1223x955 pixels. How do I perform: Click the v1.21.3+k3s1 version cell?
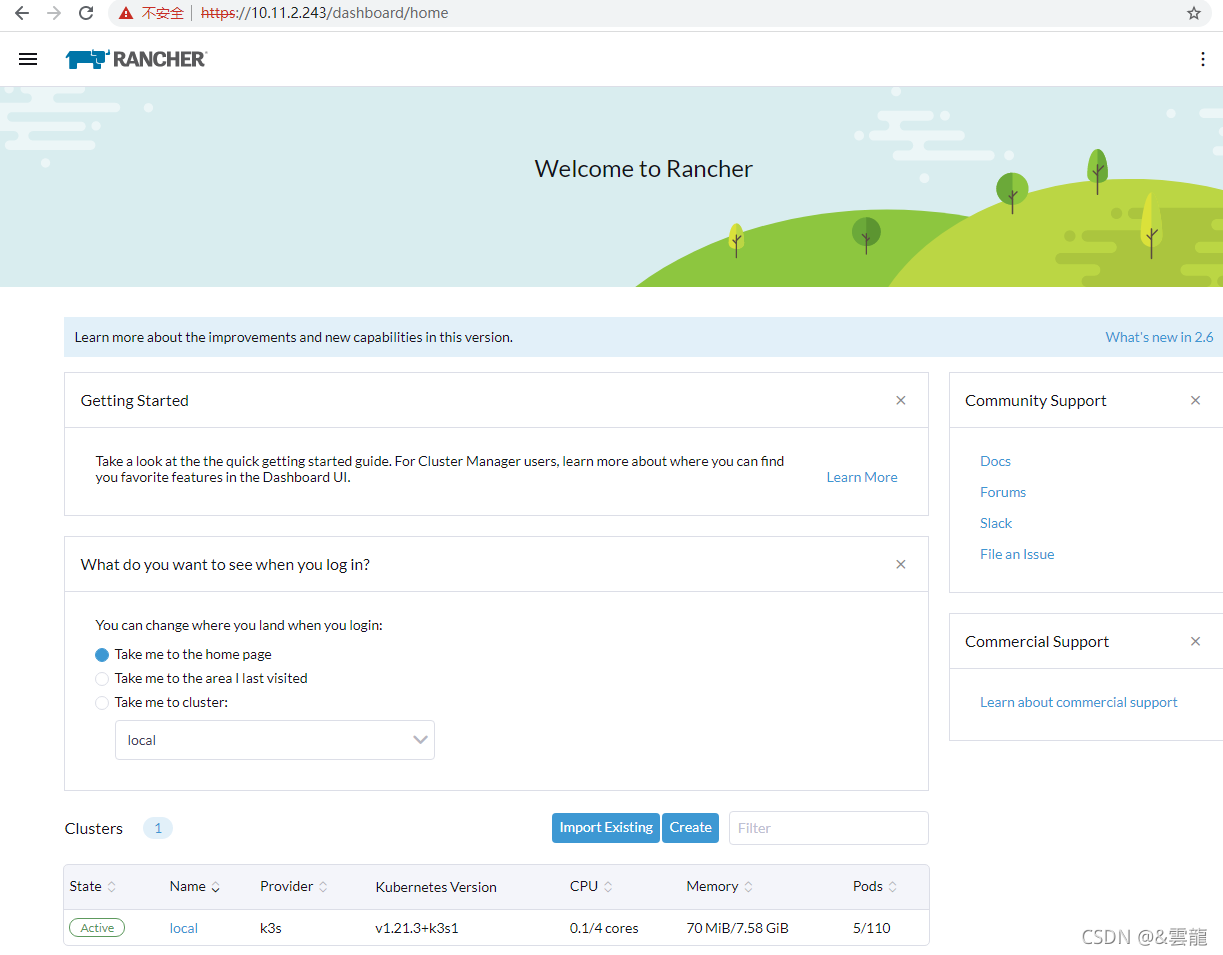(417, 928)
